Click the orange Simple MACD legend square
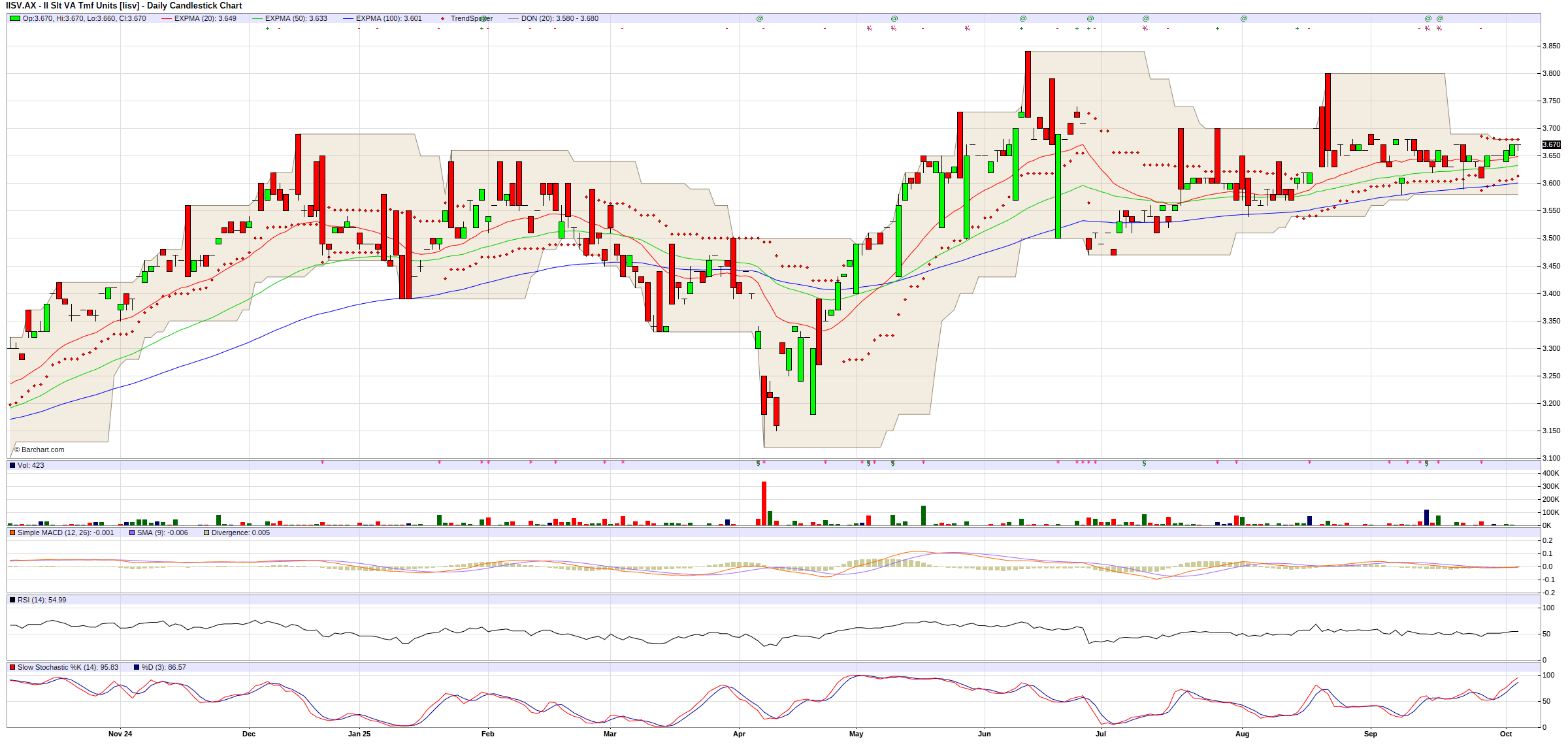 coord(12,533)
